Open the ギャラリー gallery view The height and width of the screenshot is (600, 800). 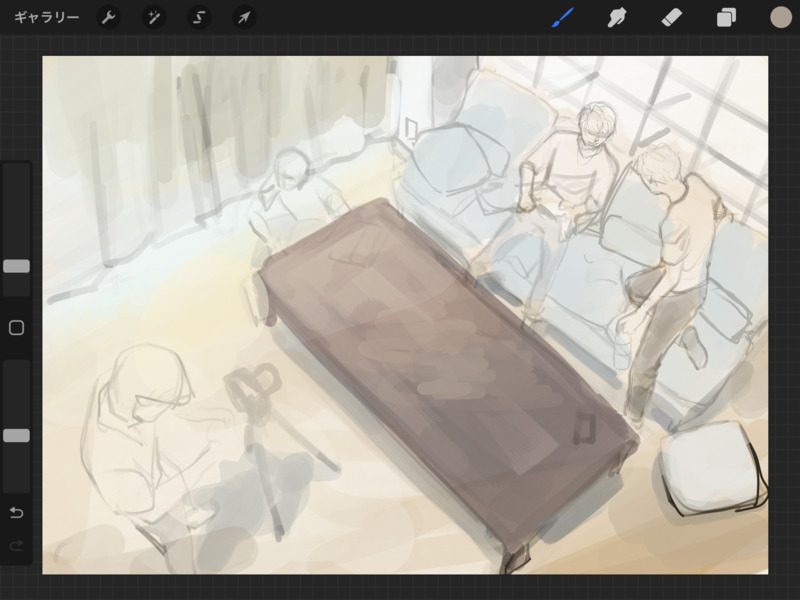(46, 17)
